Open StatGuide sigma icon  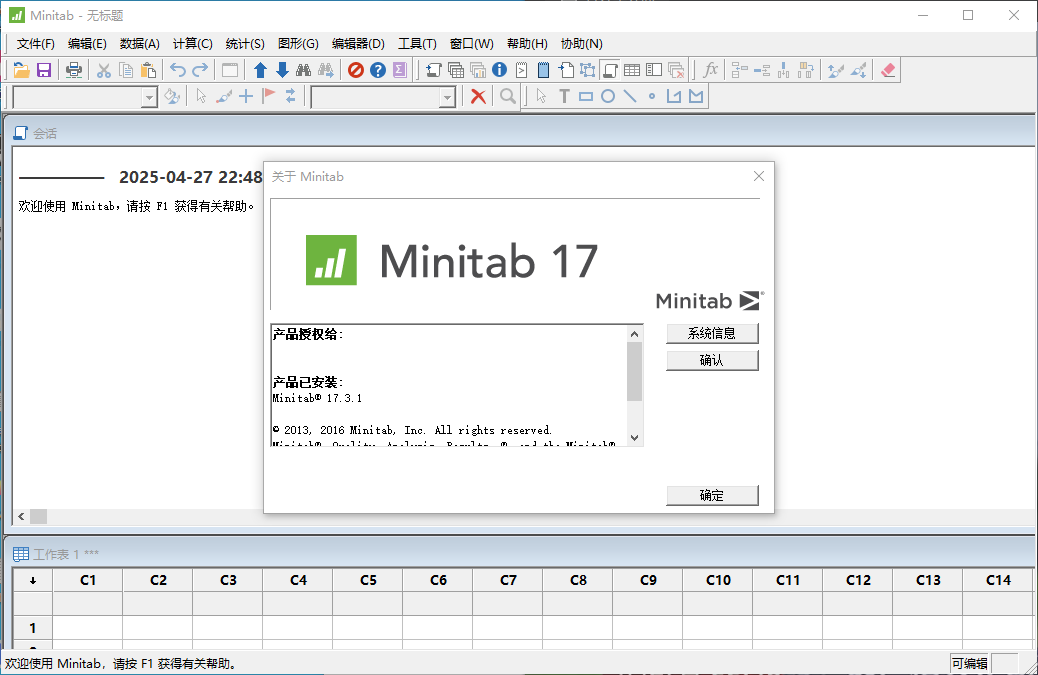pos(400,70)
